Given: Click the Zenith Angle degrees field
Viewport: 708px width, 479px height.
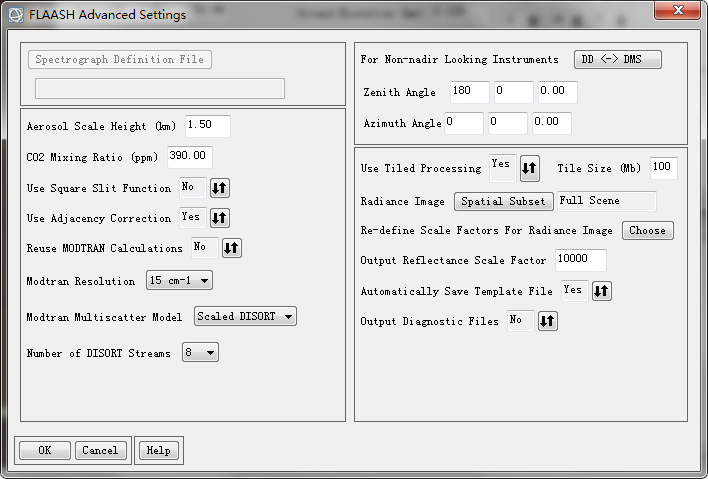Looking at the screenshot, I should tap(470, 92).
